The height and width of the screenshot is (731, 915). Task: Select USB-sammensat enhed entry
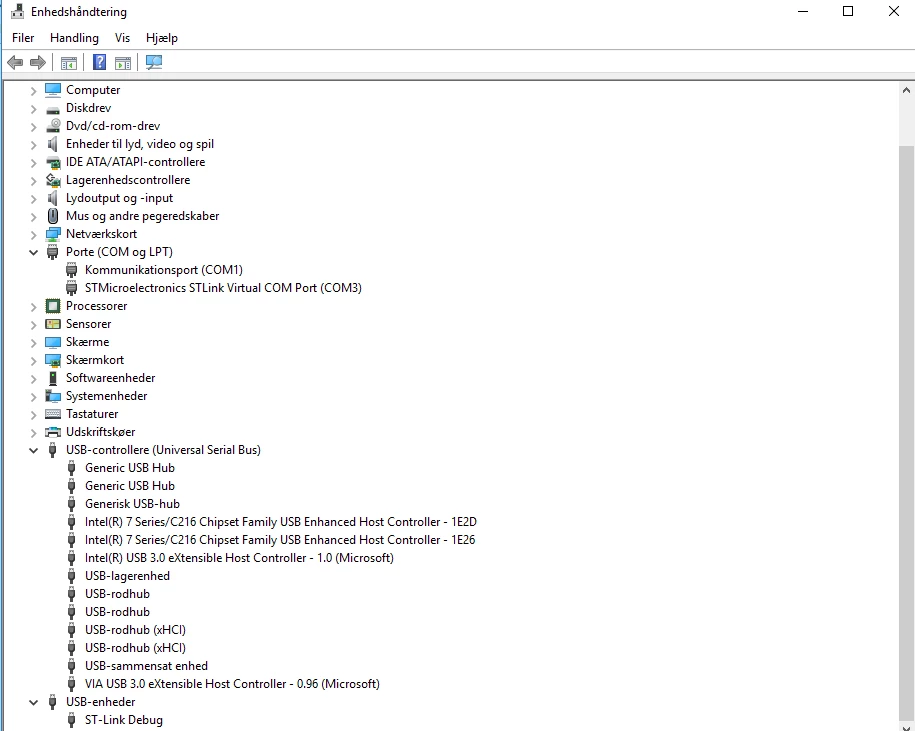(x=146, y=666)
